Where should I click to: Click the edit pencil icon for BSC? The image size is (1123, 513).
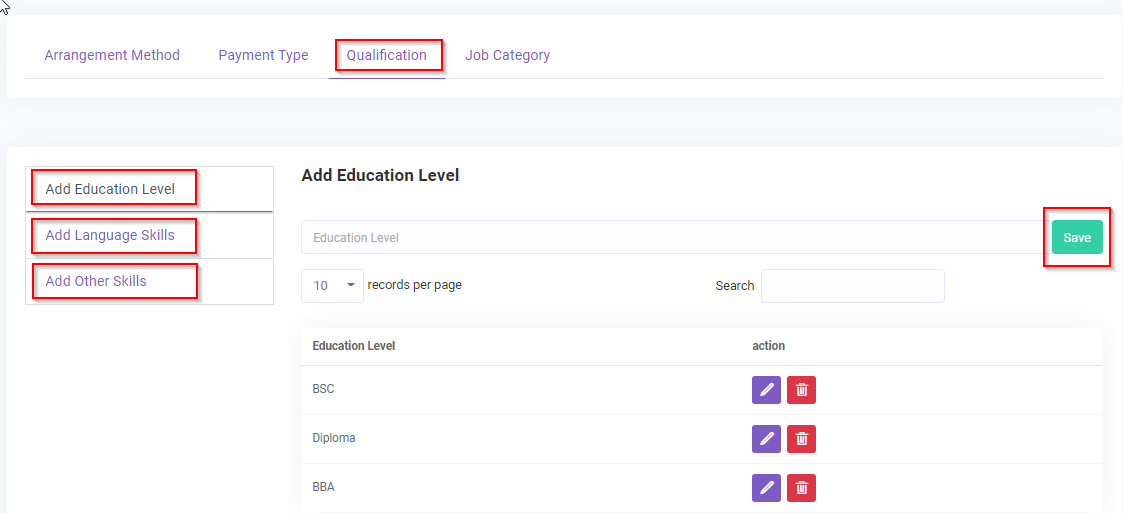pyautogui.click(x=766, y=390)
